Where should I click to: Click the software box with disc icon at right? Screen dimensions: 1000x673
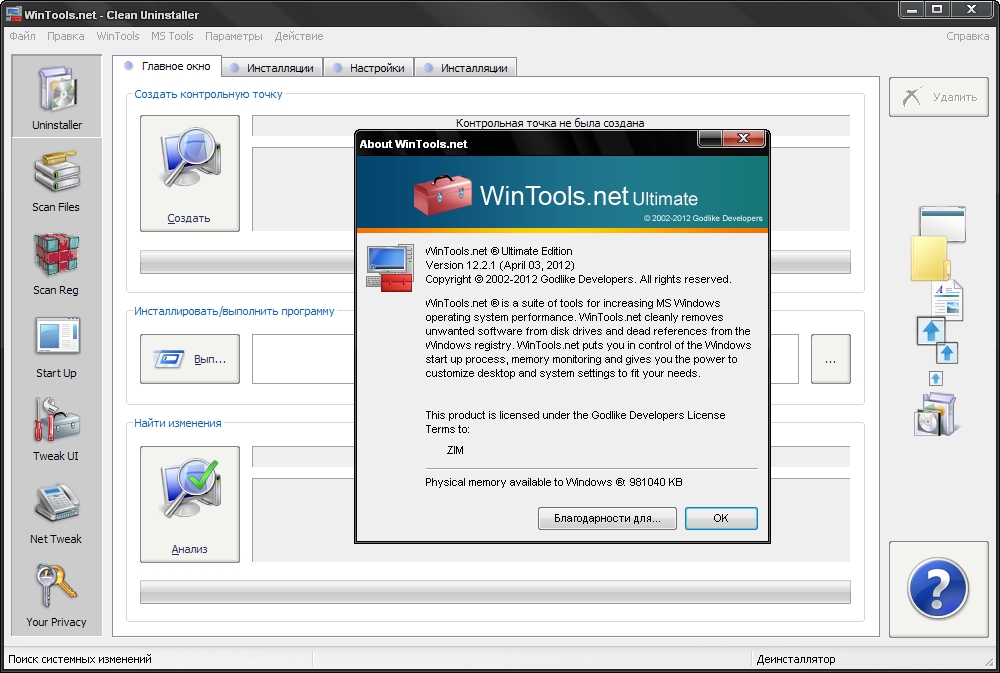pos(935,414)
